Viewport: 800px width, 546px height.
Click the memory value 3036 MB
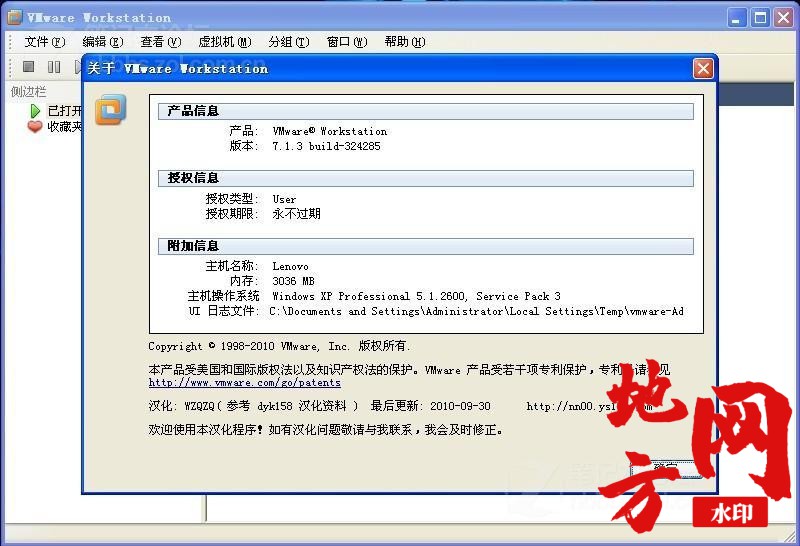(293, 281)
